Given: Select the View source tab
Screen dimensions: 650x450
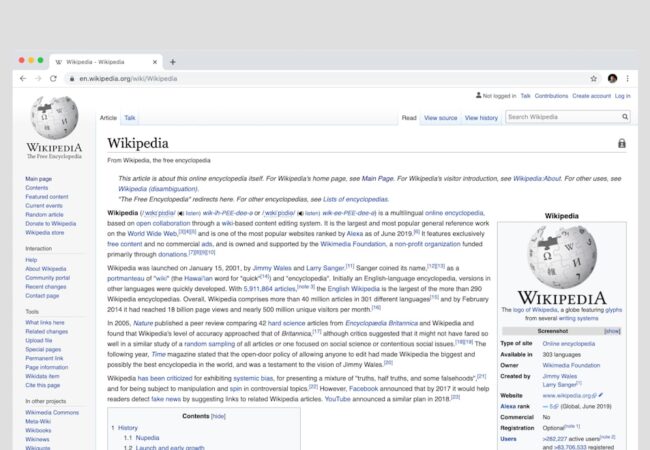Looking at the screenshot, I should (x=440, y=118).
